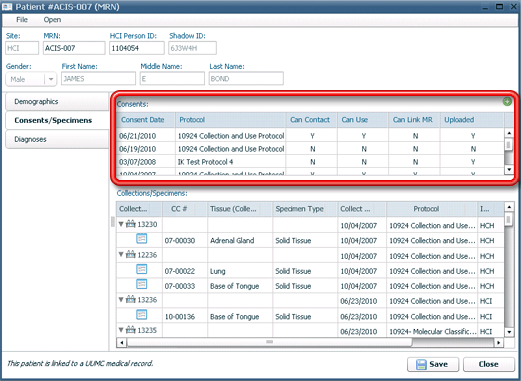Click collection kit icon for 13235
521x381 pixels.
[131, 330]
